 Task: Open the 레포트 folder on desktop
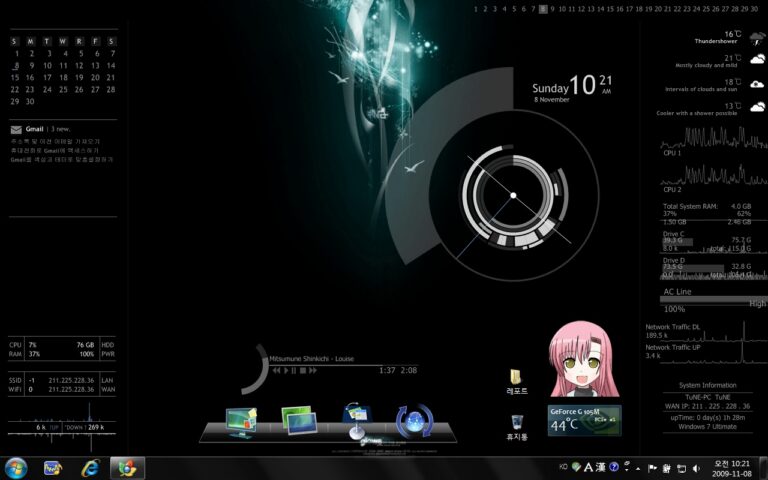[x=516, y=382]
